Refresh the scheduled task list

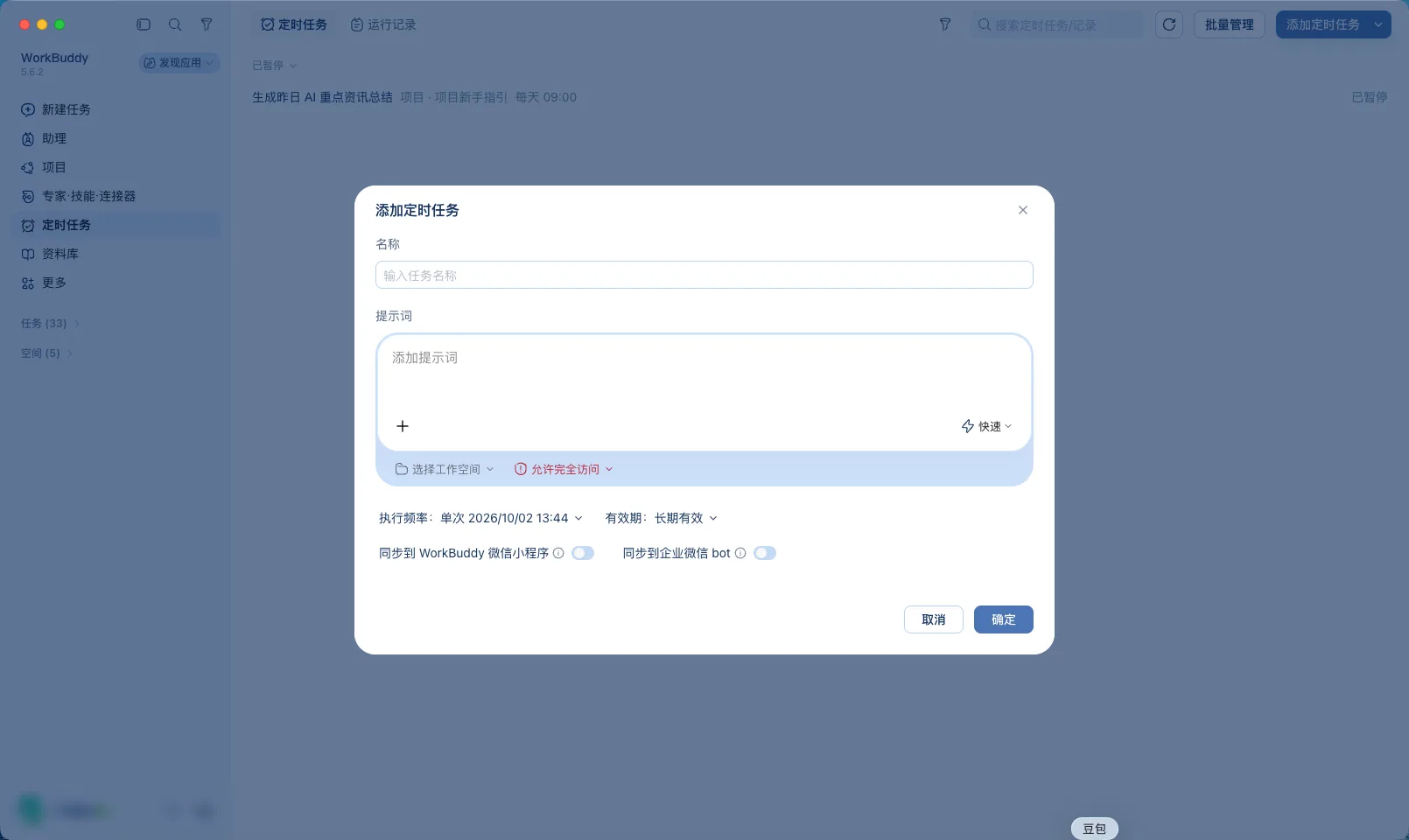(1169, 24)
